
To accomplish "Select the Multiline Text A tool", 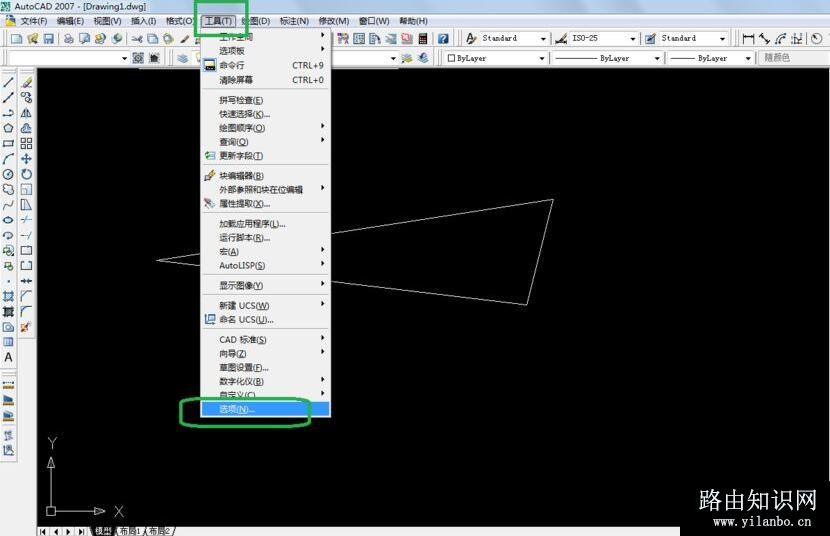I will (8, 357).
